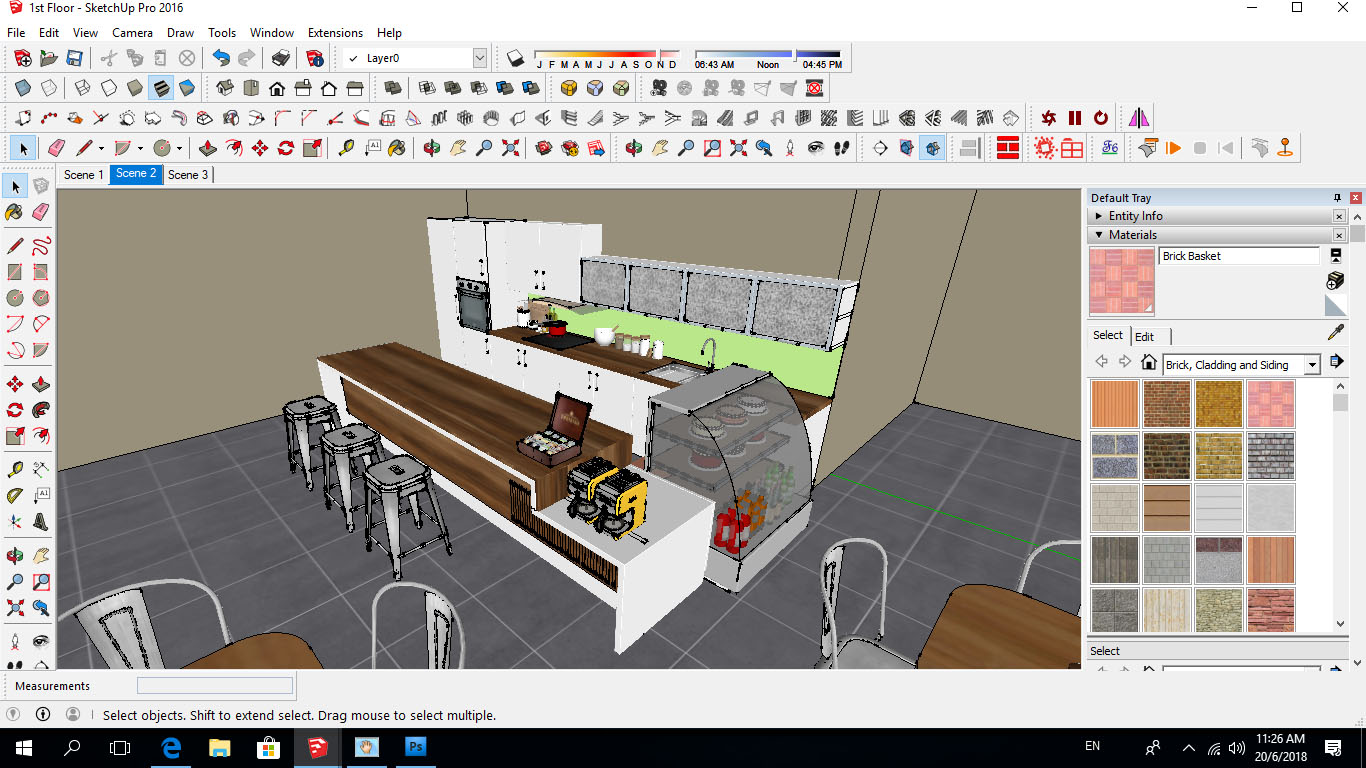Toggle X-Ray face style
This screenshot has height=768, width=1366.
click(23, 88)
